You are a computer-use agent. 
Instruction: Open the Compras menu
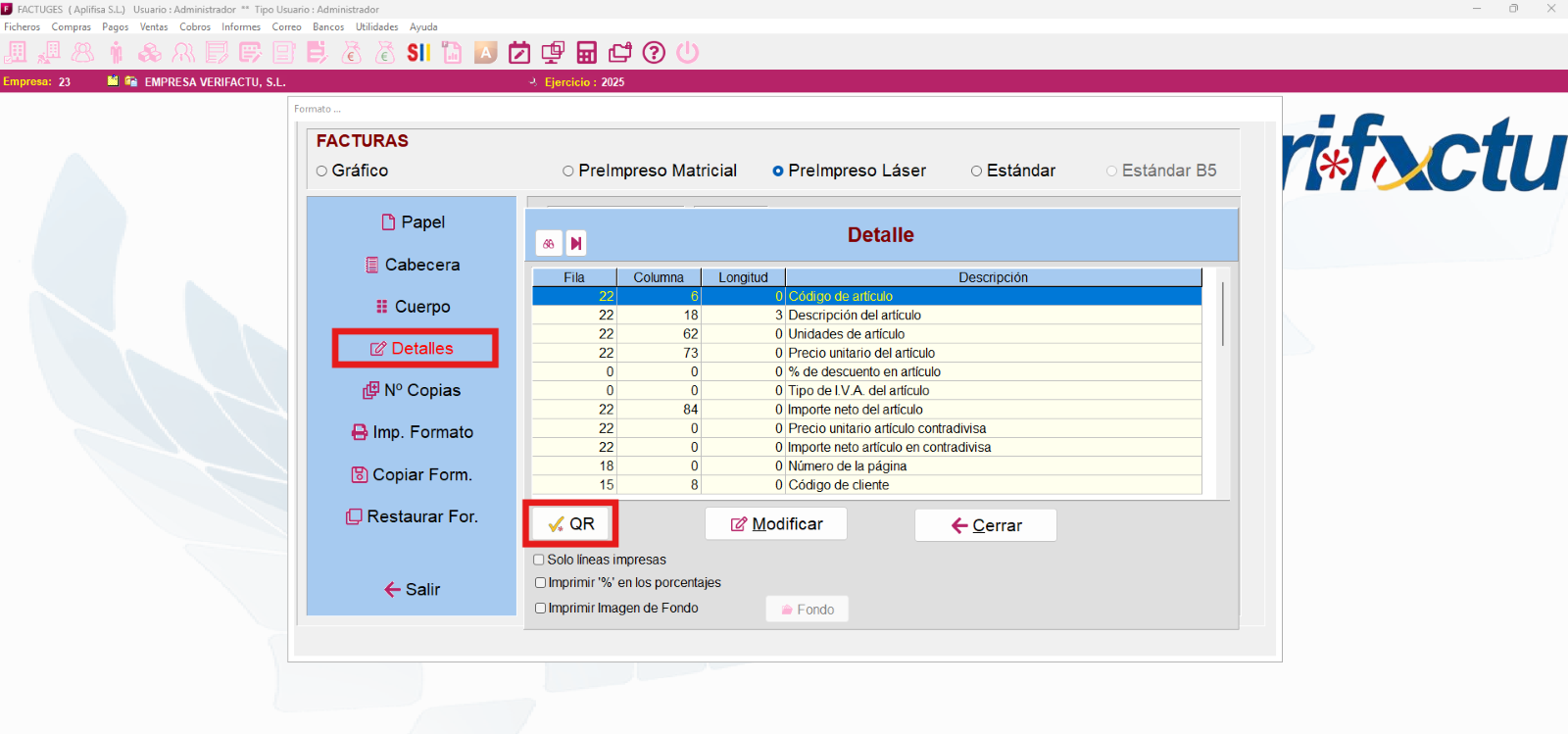pos(71,26)
